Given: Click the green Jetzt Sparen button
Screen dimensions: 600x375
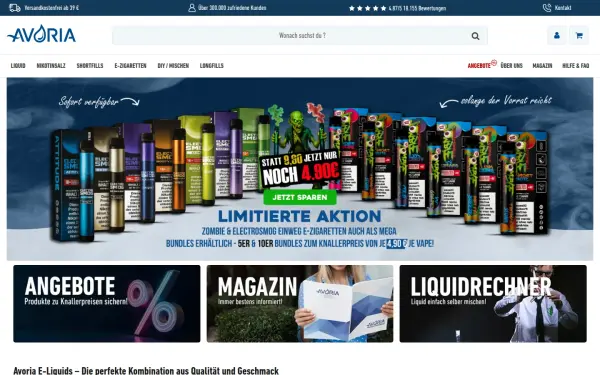Looking at the screenshot, I should point(300,197).
